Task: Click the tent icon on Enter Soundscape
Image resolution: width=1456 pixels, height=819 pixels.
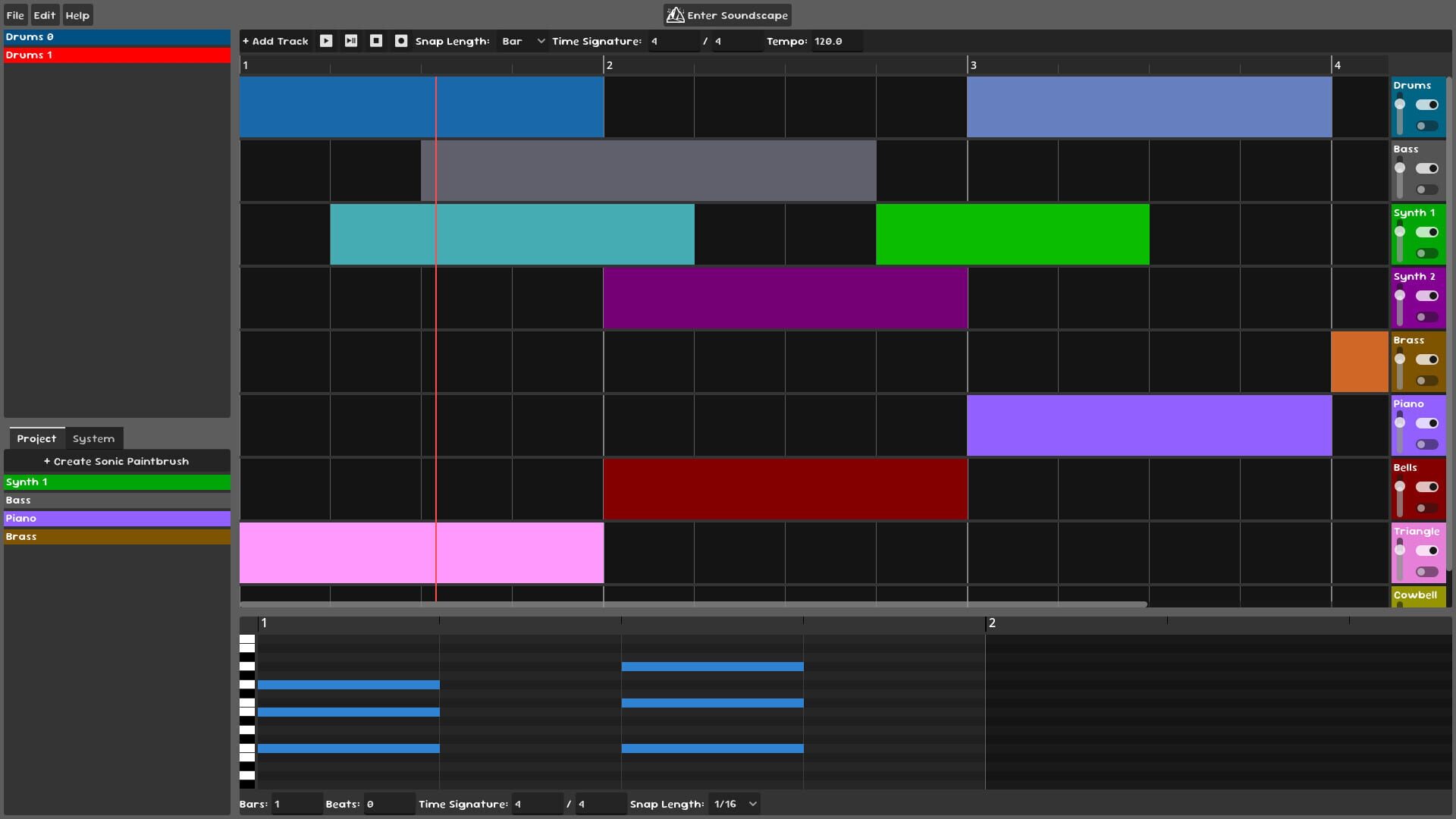Action: (676, 14)
